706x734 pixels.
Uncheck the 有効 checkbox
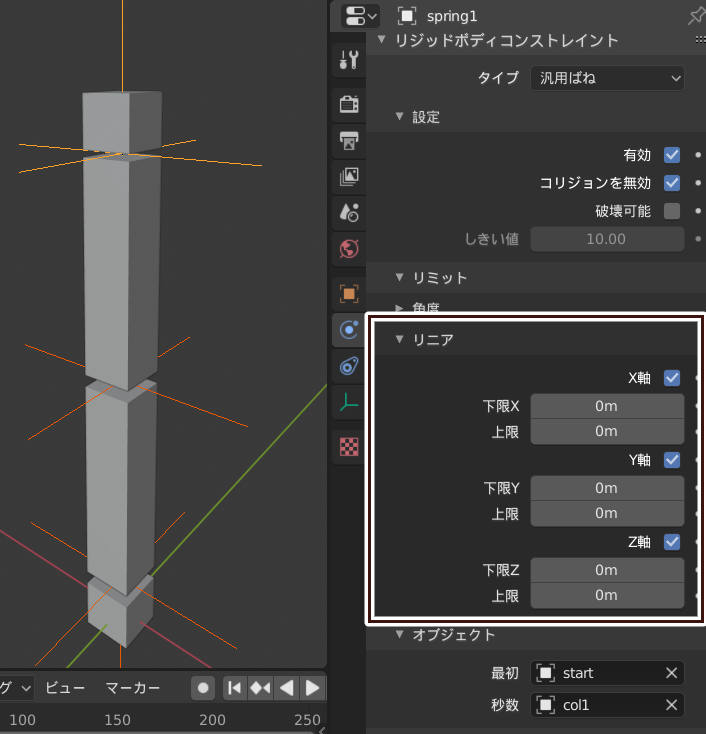tap(671, 155)
